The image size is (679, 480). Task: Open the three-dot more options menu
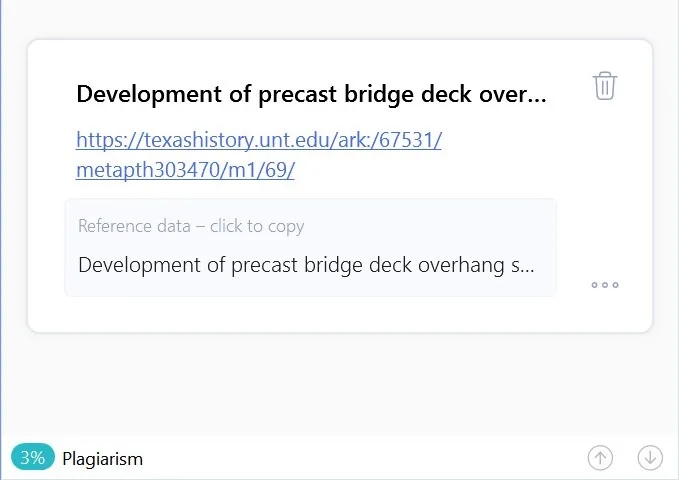605,285
